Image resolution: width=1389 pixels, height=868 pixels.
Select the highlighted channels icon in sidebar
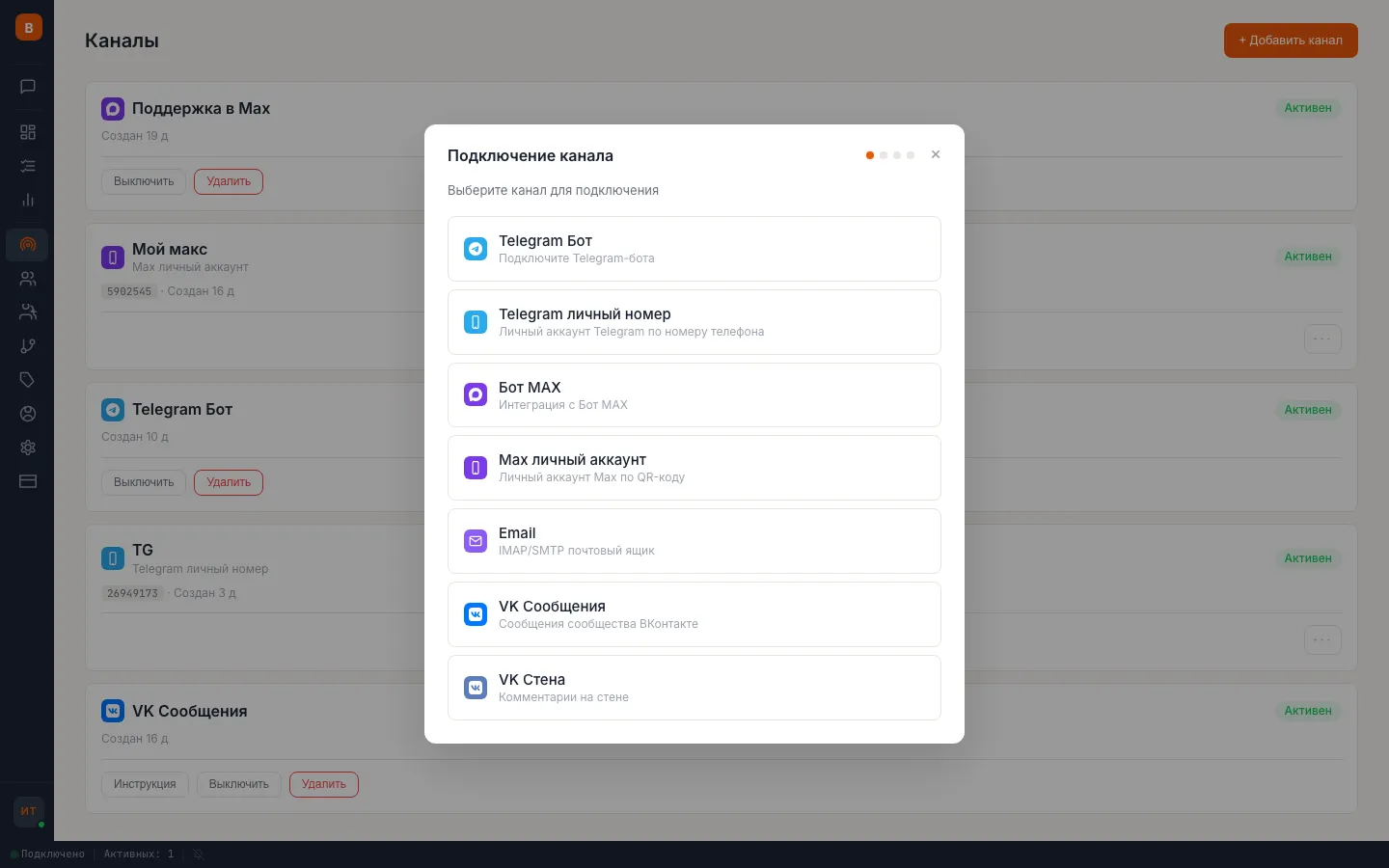tap(28, 245)
